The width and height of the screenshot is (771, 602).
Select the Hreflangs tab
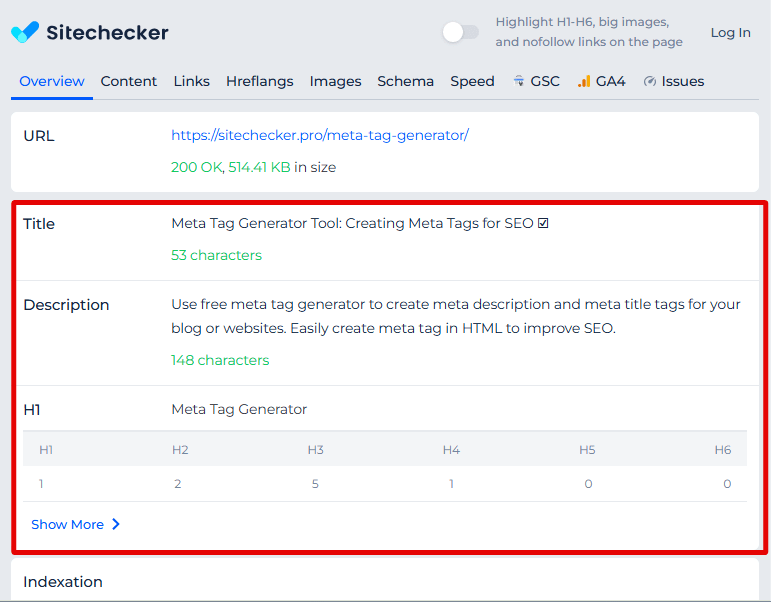coord(260,81)
